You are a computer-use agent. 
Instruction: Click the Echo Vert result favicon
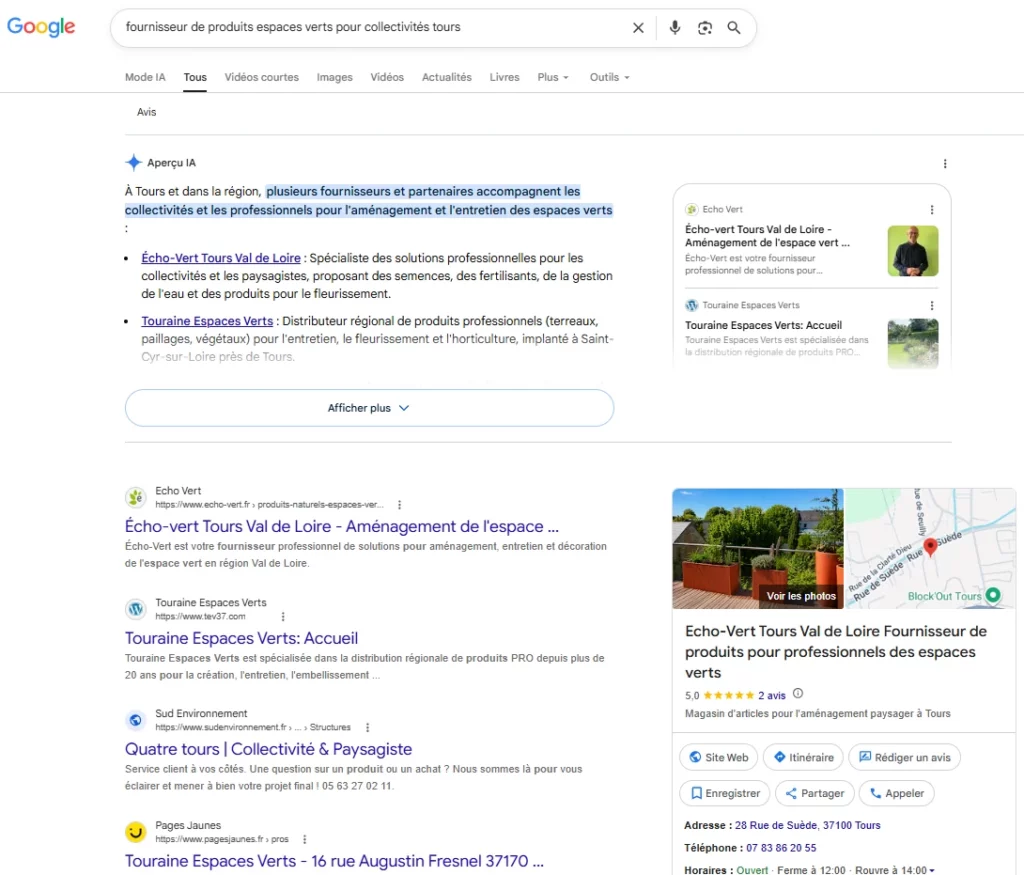click(135, 498)
